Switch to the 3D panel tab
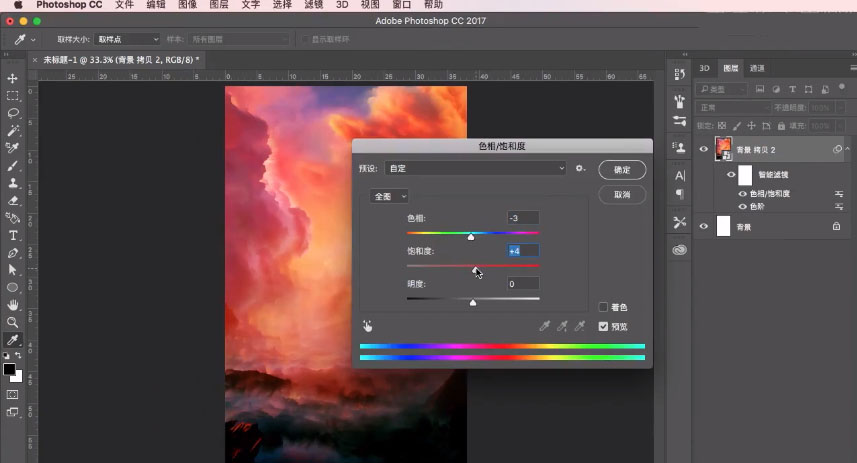 click(x=705, y=68)
